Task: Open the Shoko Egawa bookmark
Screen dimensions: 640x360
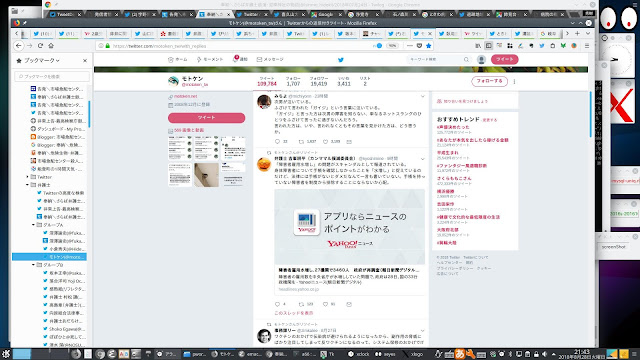Action: tap(63, 329)
